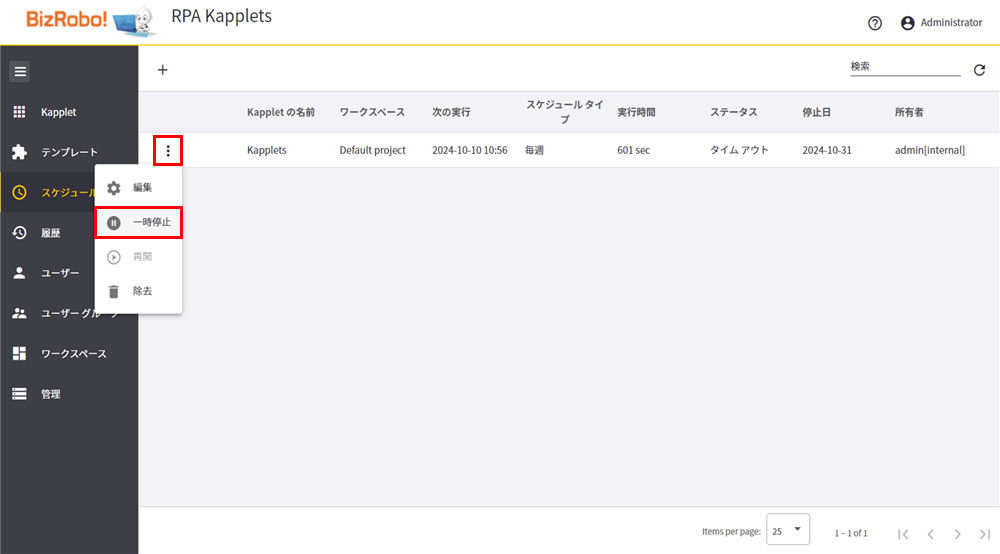The image size is (1000, 554).
Task: Sort by ワークスペース column header
Action: click(x=372, y=112)
